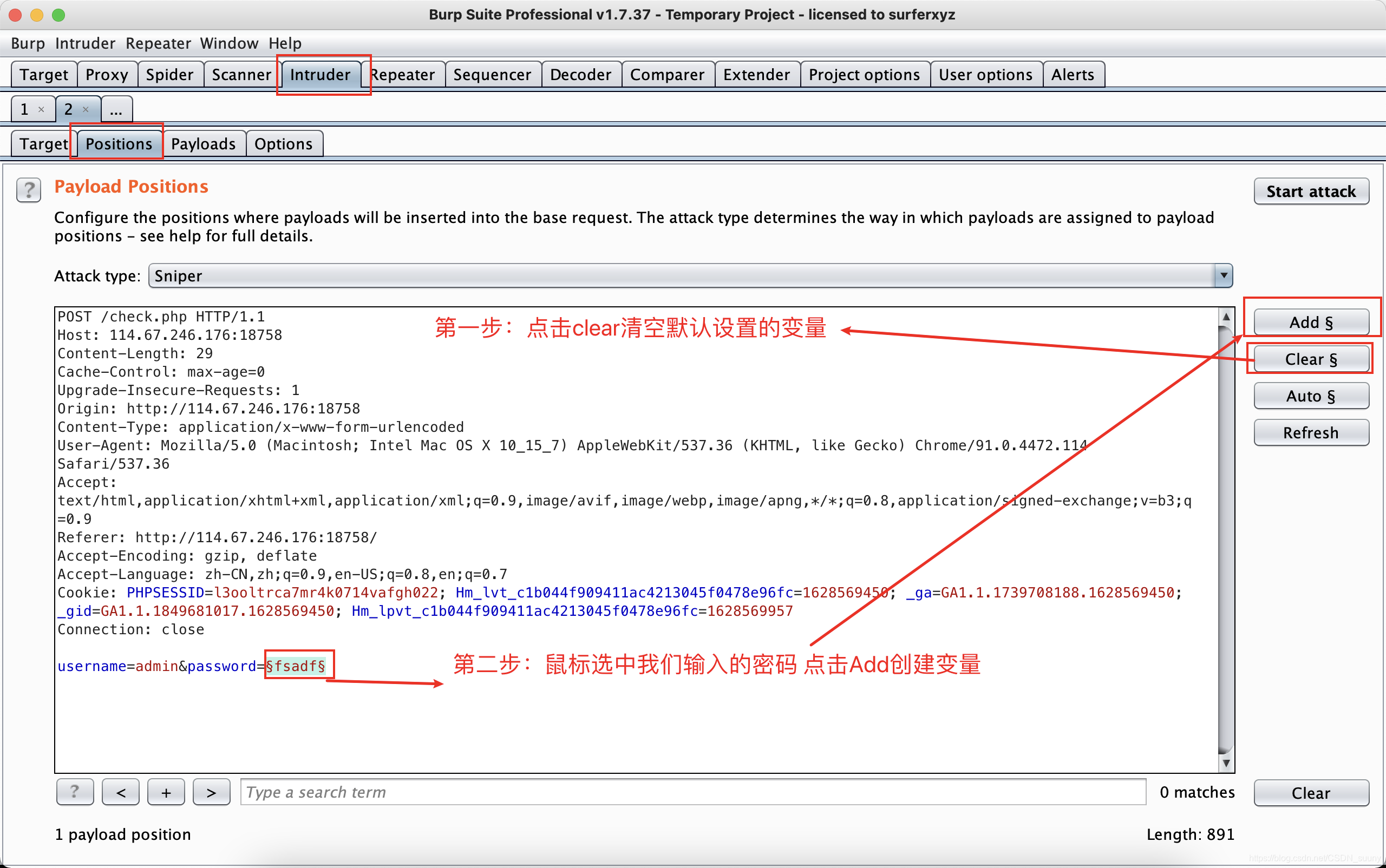1386x868 pixels.
Task: Select the Positions sub-tab
Action: point(119,143)
